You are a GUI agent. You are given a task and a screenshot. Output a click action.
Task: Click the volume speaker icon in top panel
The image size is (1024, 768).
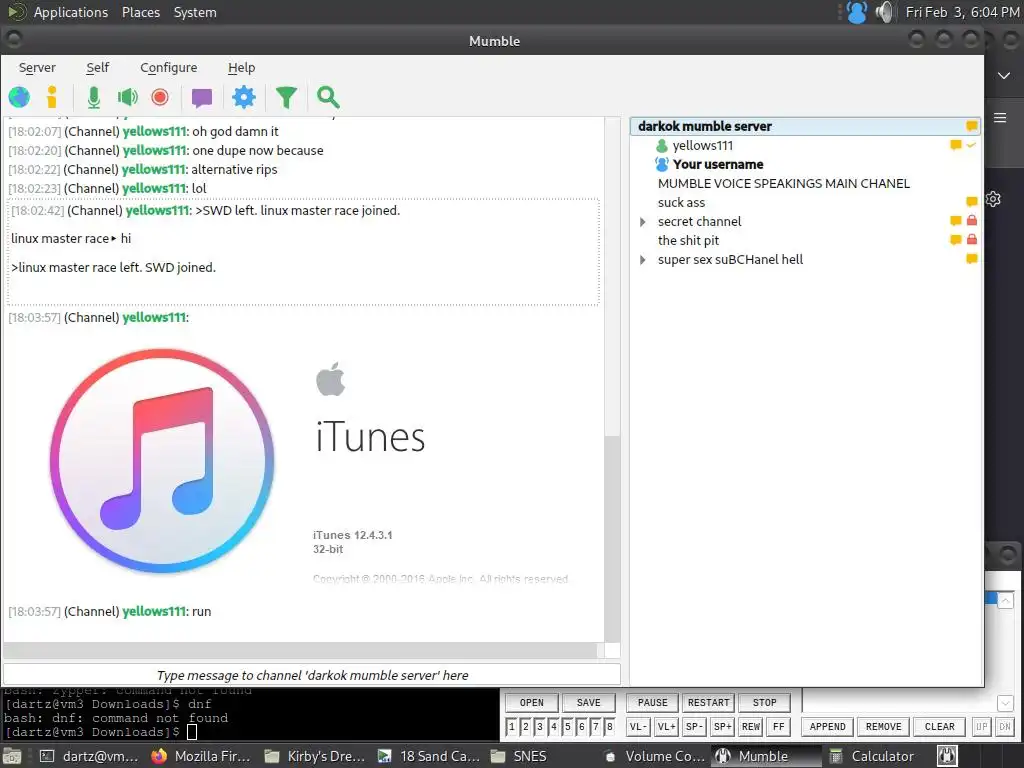point(884,12)
